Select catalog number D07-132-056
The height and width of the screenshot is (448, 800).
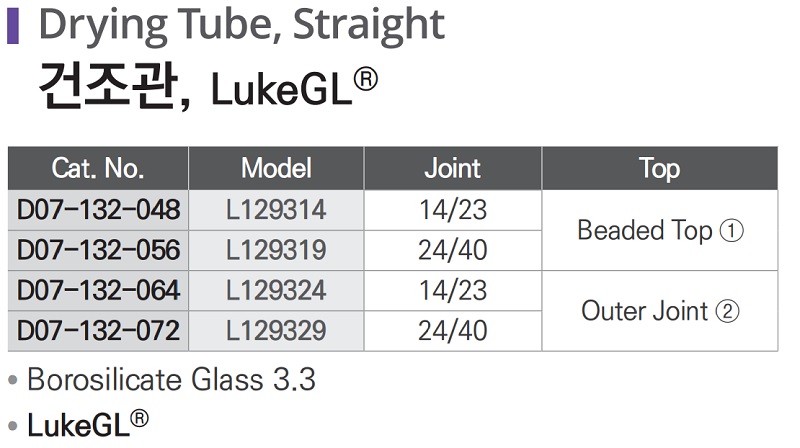click(x=99, y=250)
